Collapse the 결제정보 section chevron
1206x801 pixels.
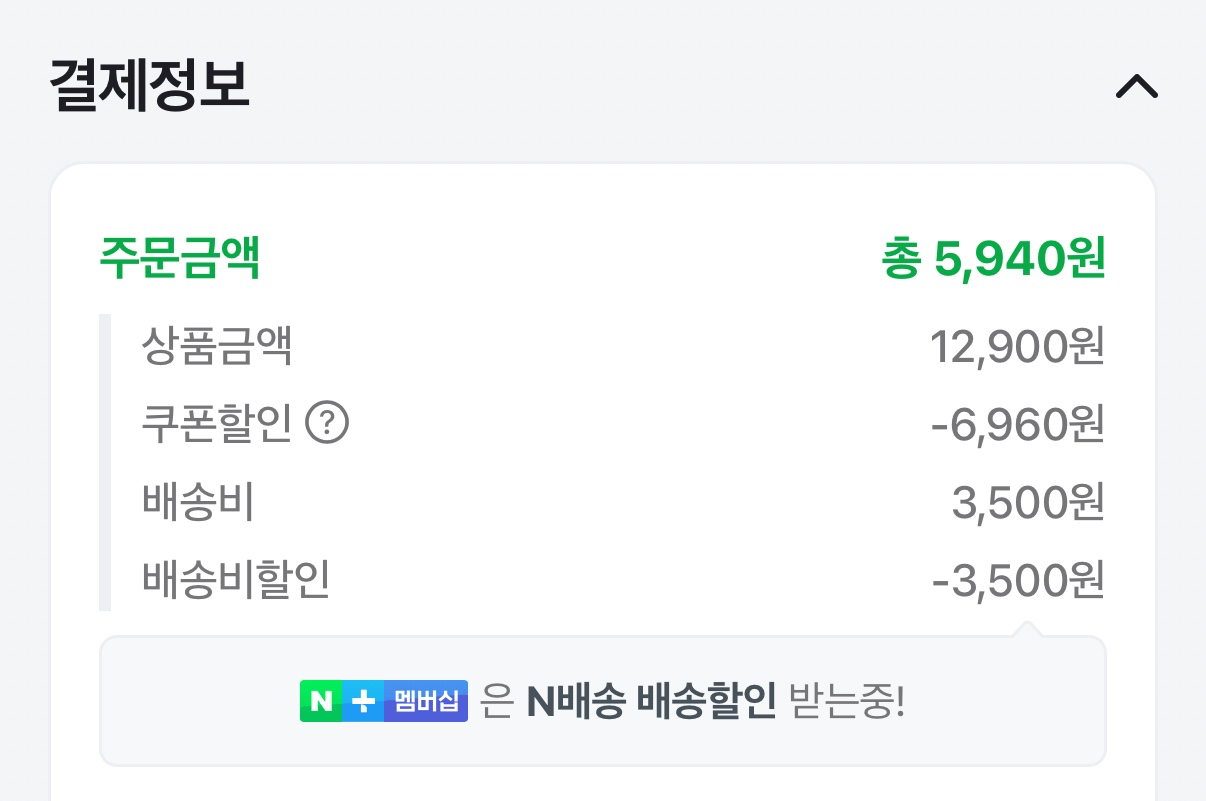pos(1136,88)
